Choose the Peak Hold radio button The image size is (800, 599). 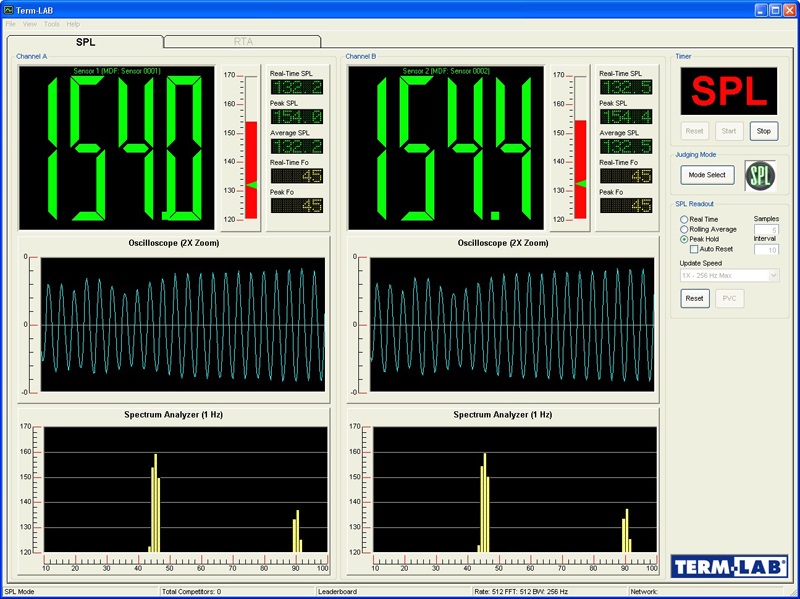[684, 239]
